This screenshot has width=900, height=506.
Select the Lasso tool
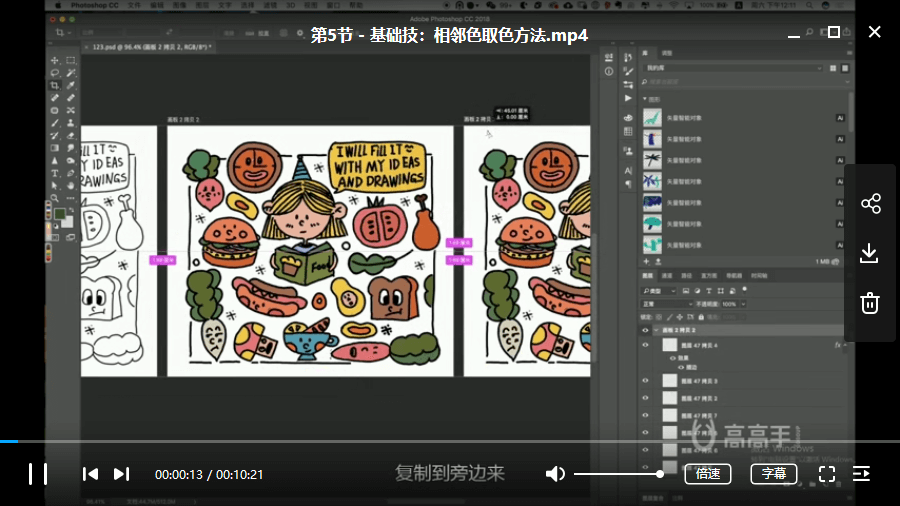point(55,73)
